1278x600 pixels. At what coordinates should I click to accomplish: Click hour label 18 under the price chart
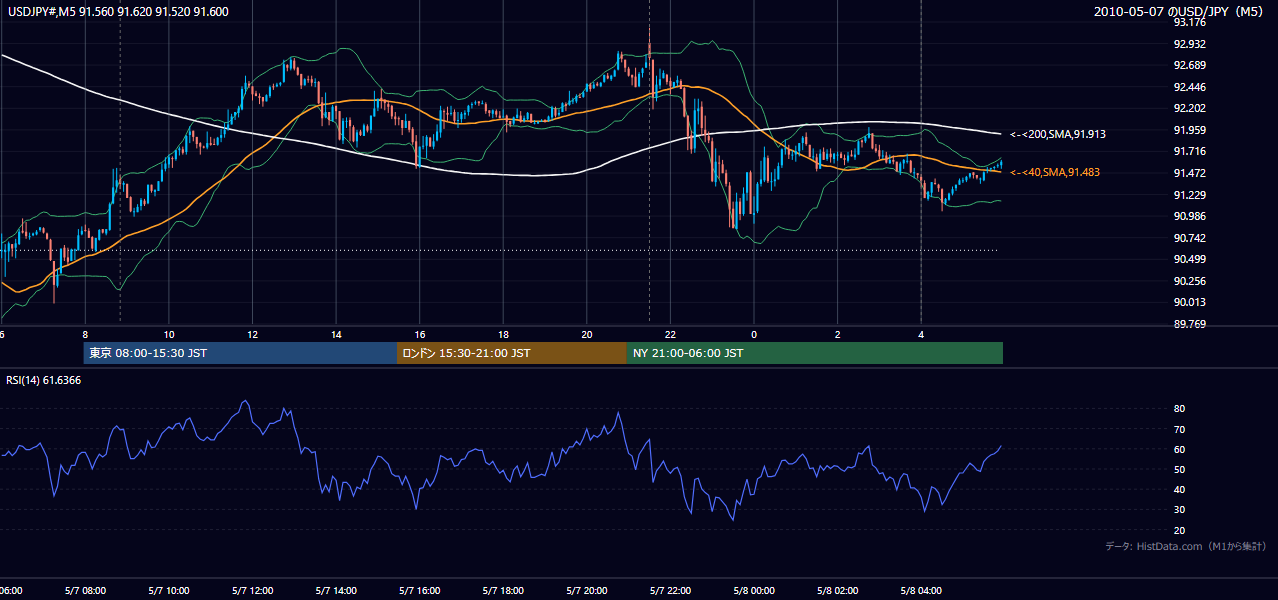(503, 334)
